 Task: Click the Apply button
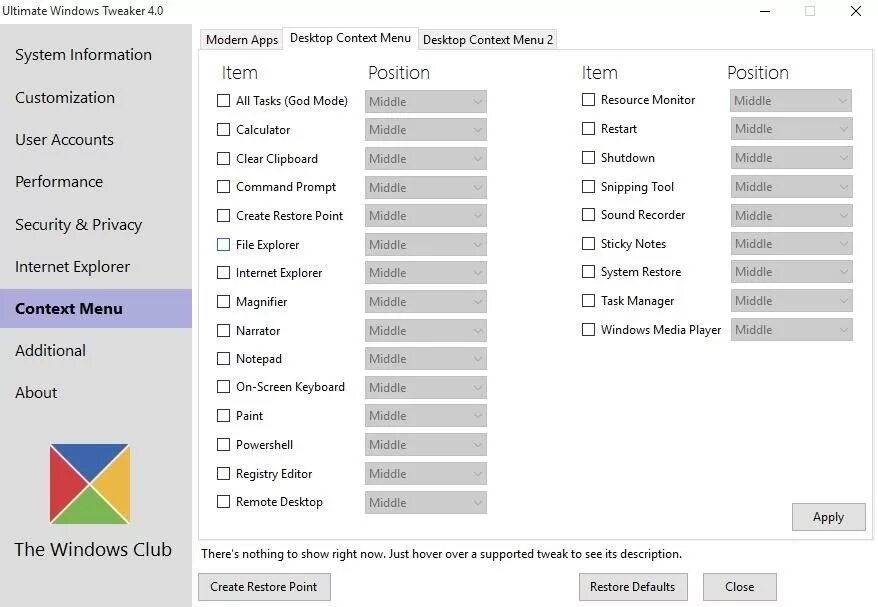tap(828, 517)
